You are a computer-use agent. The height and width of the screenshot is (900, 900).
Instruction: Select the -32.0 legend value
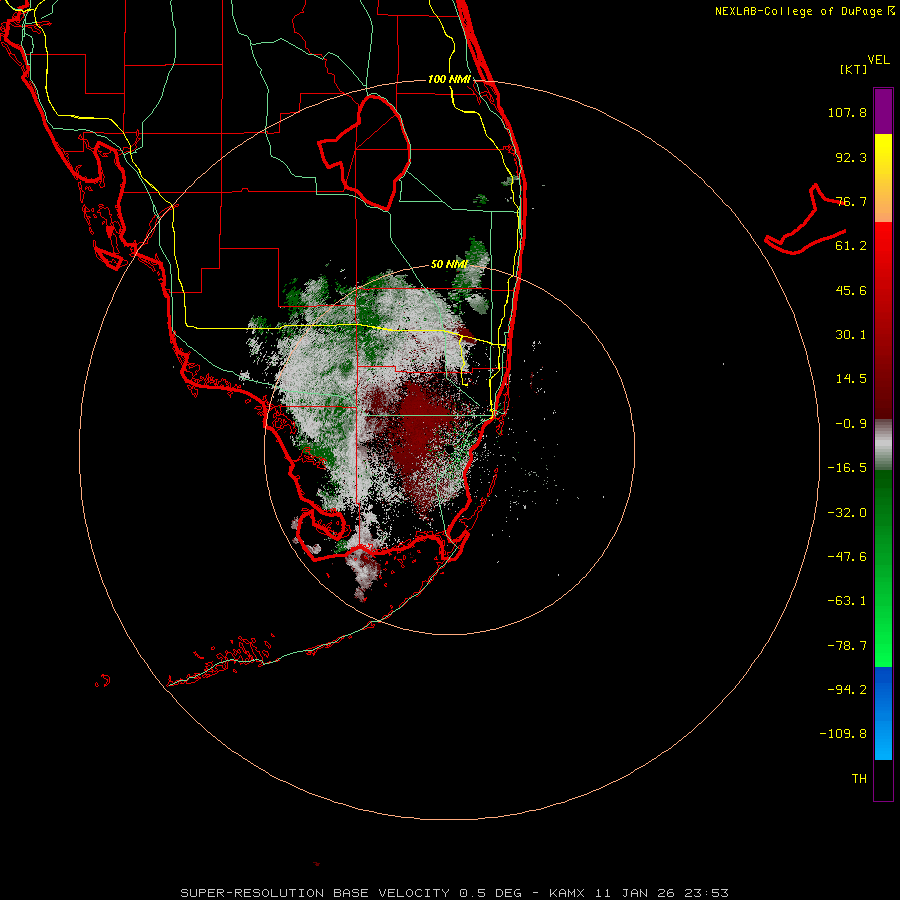[847, 513]
